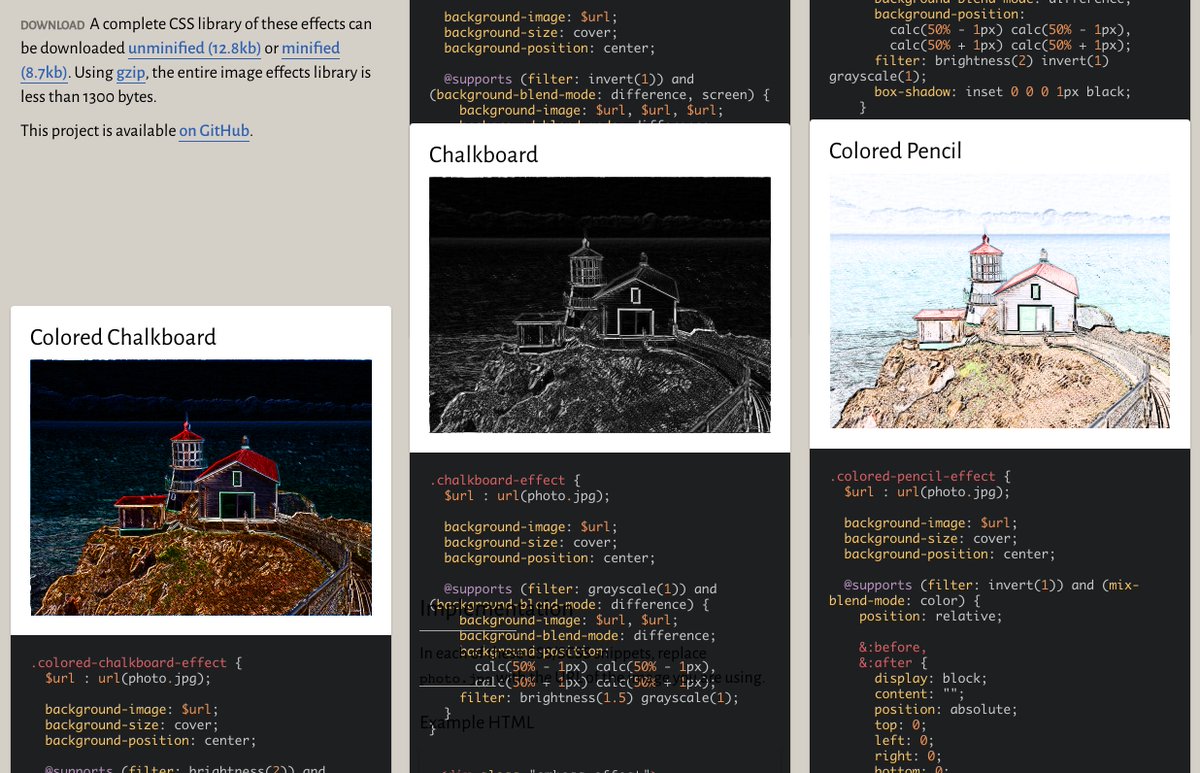
Task: Click the '&:before,' code line
Action: 893,647
